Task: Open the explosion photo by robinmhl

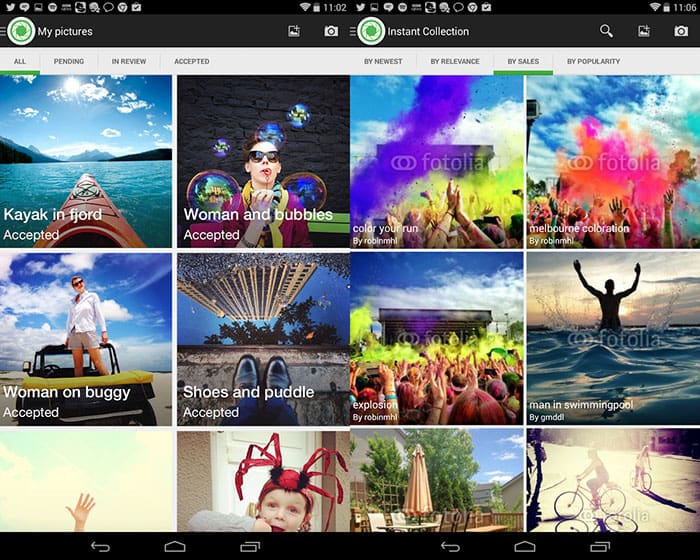Action: pos(437,338)
